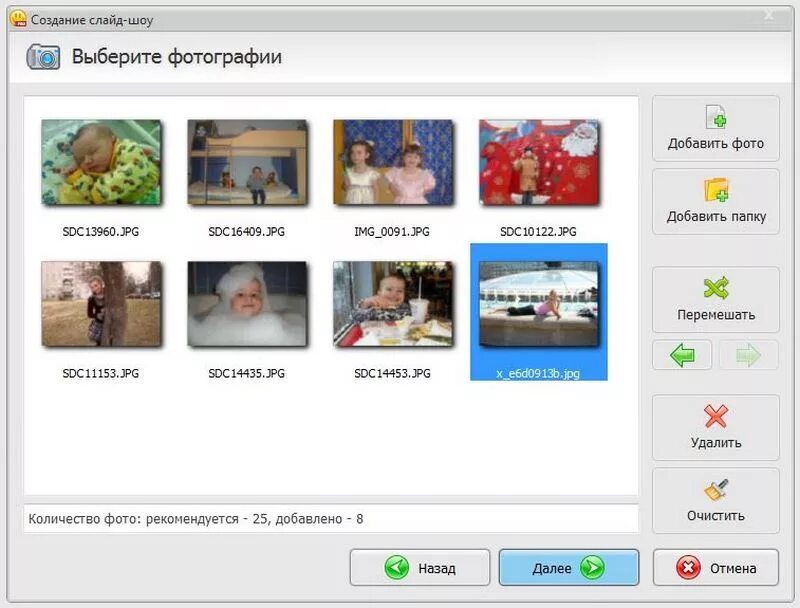Image resolution: width=800 pixels, height=608 pixels.
Task: Click the smiley app icon in title bar
Action: [18, 19]
